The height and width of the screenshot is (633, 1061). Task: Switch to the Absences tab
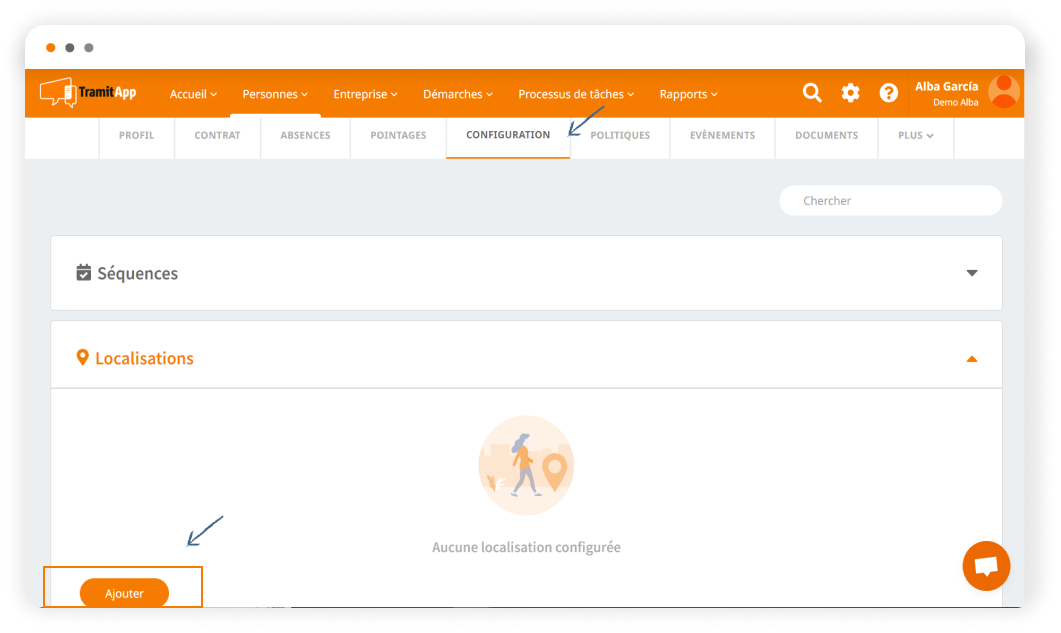click(305, 135)
